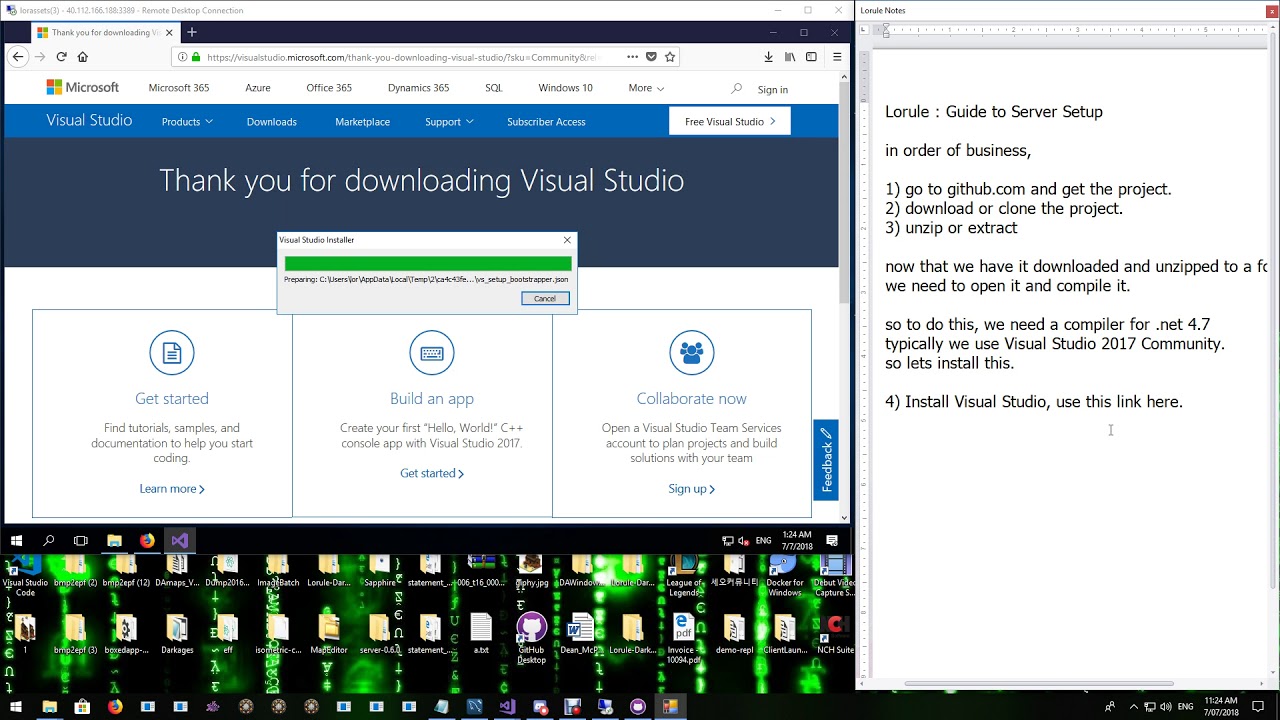Open Firefox downloads arrow icon

coord(768,57)
